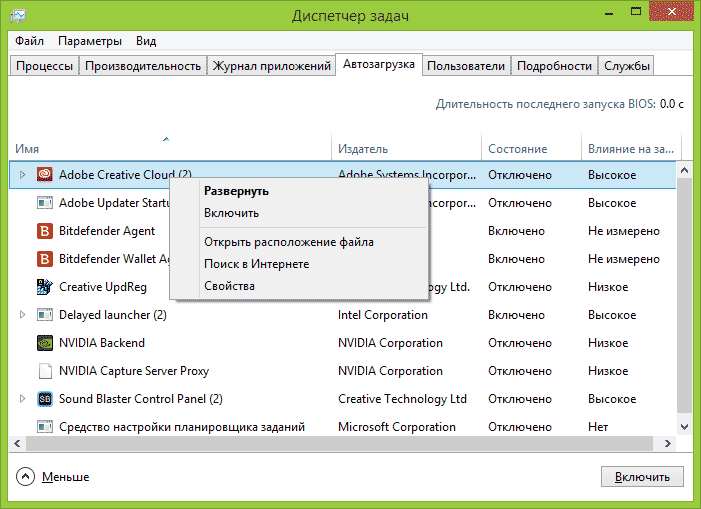Screen dimensions: 701x509
Task: Open the Параметры menu
Action: point(89,41)
